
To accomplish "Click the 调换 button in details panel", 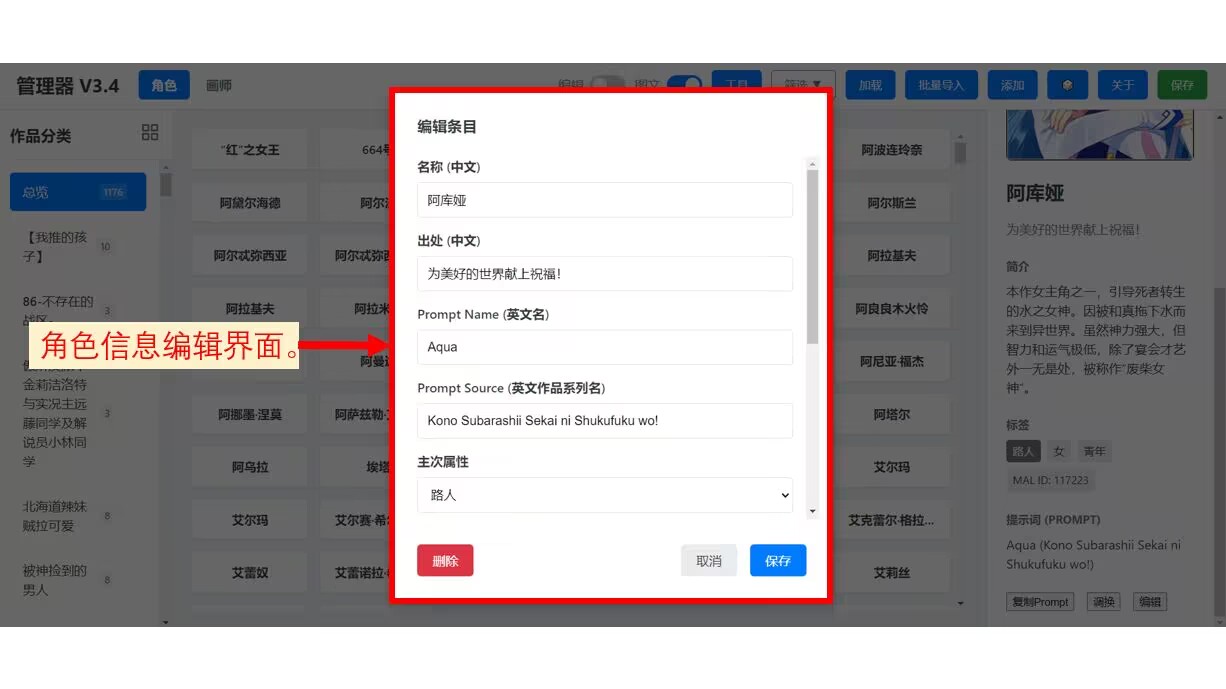I will coord(1104,602).
